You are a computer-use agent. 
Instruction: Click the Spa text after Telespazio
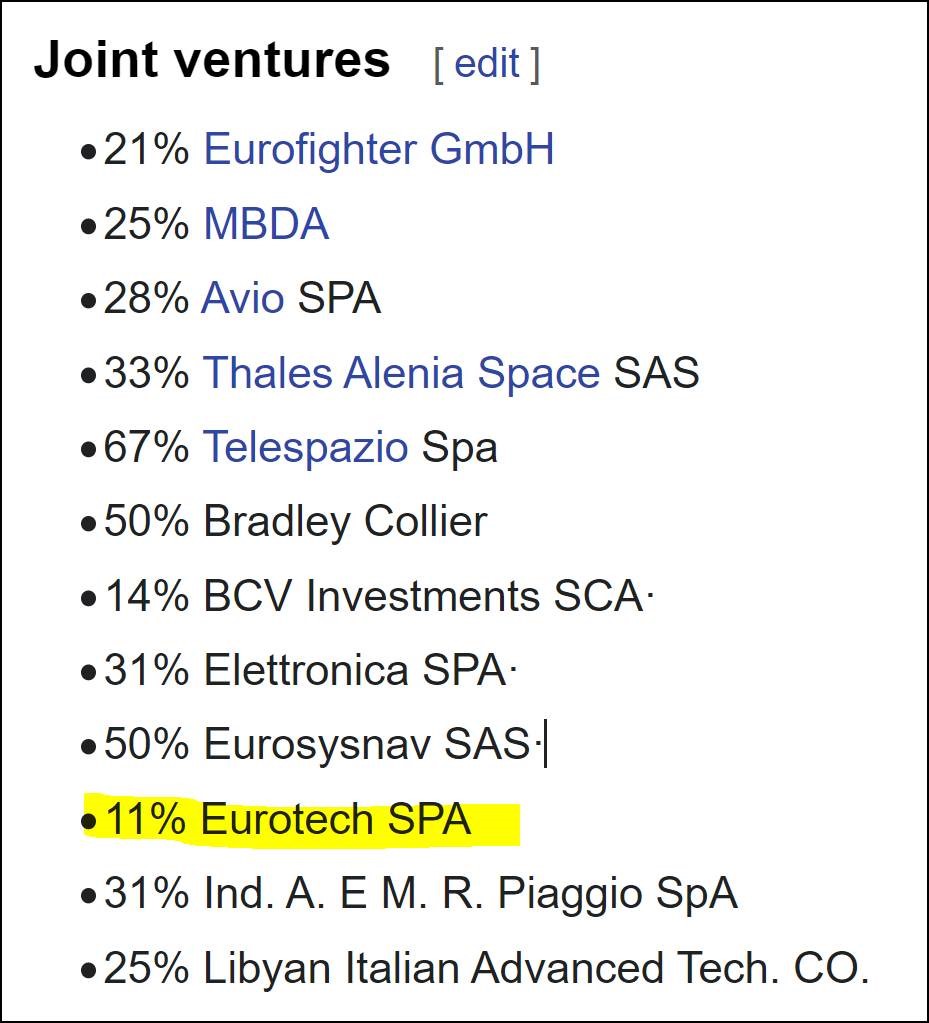[459, 449]
